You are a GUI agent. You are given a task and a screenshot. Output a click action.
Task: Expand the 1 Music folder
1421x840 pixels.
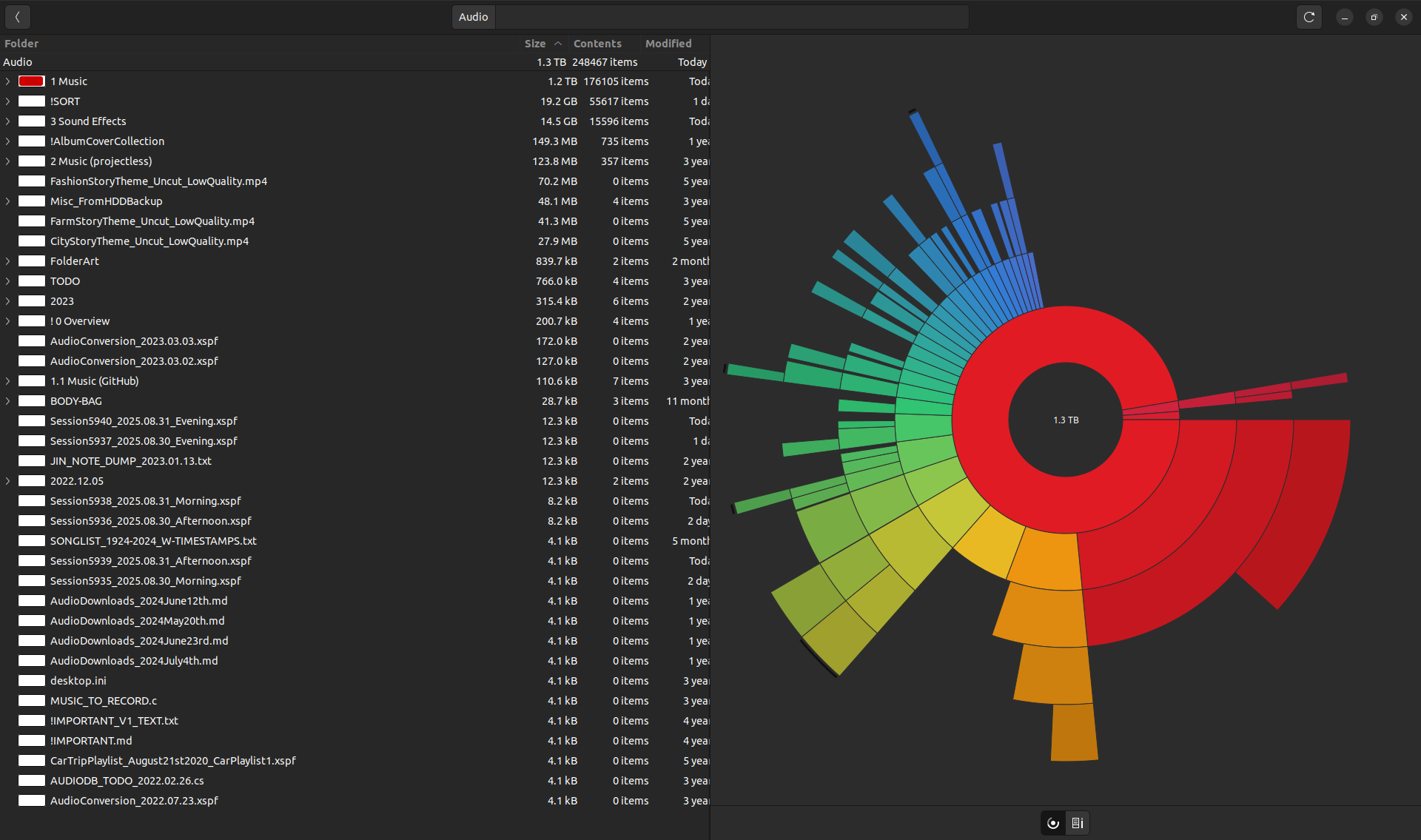(x=7, y=81)
